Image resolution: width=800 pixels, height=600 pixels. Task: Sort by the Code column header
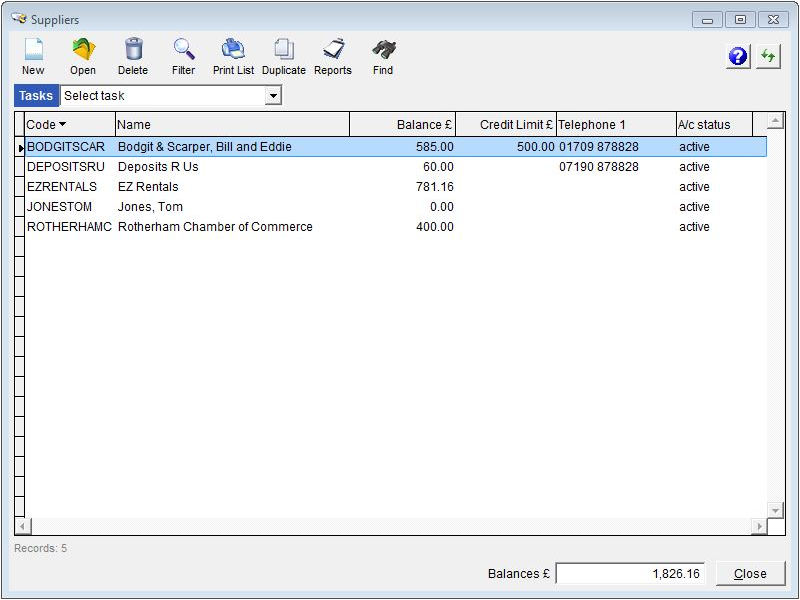pyautogui.click(x=70, y=124)
